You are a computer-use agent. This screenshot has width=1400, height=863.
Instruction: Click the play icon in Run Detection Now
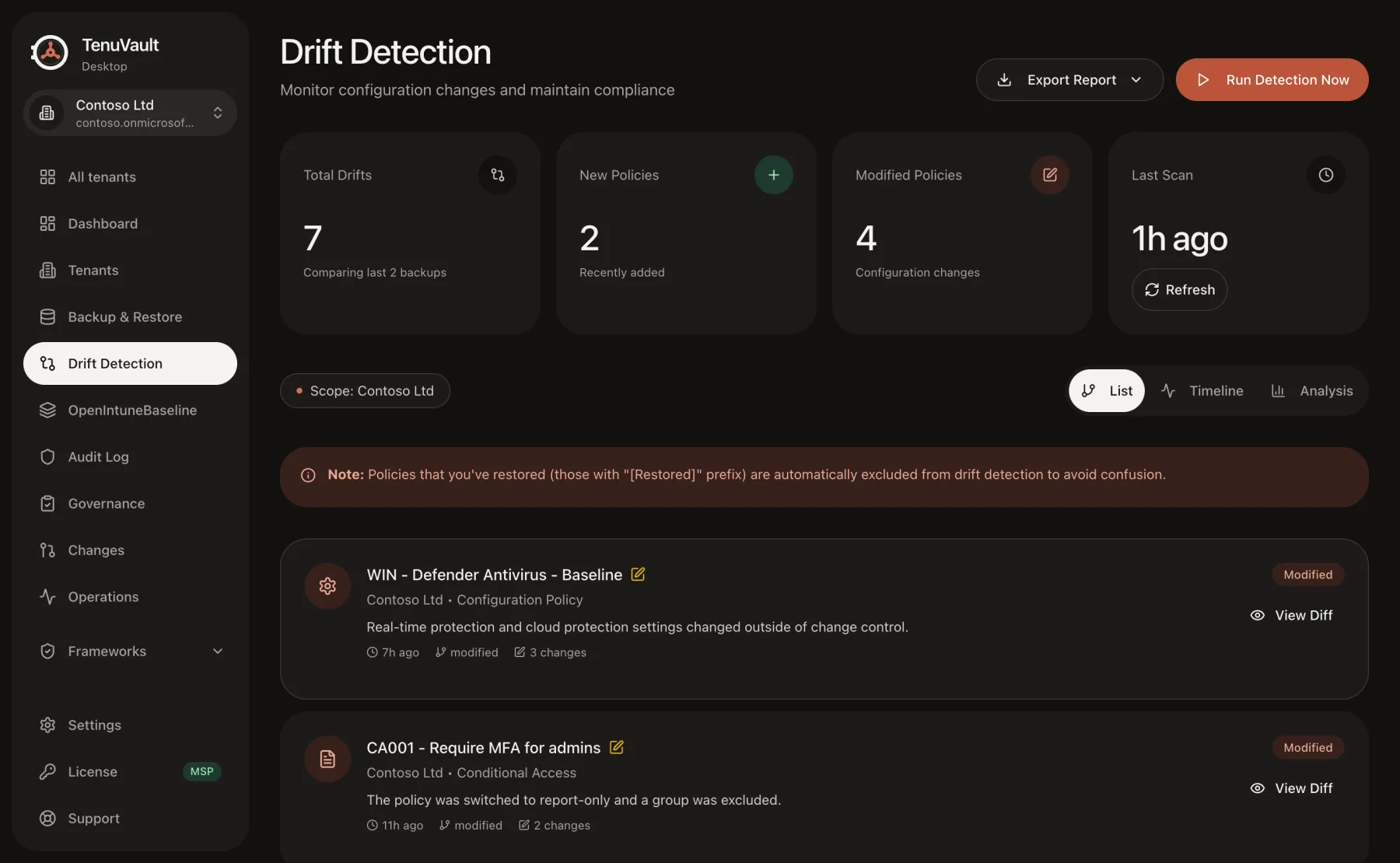click(1203, 79)
